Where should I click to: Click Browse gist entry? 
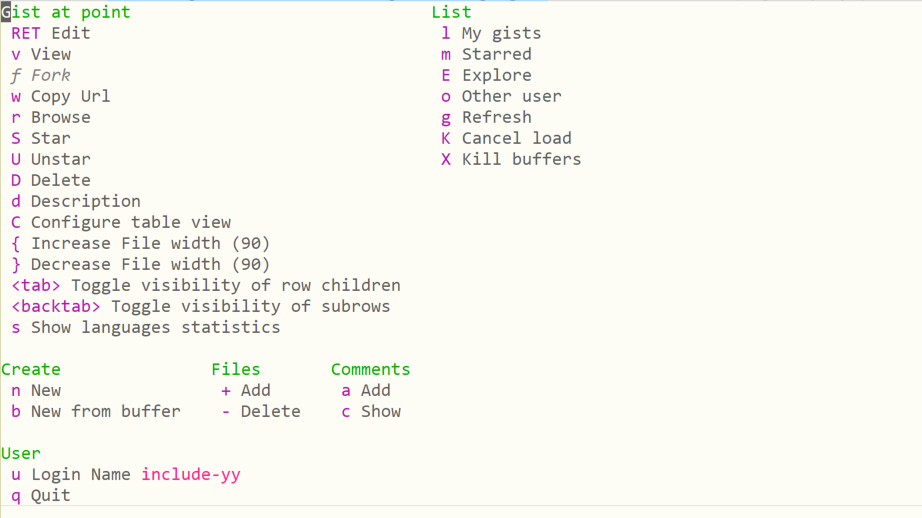coord(60,117)
